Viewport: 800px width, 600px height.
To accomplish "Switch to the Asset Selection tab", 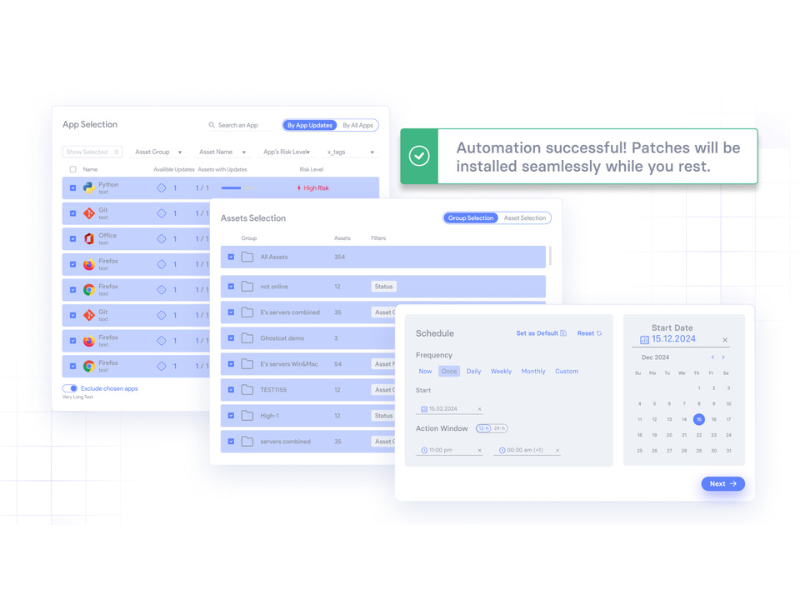I will point(524,218).
